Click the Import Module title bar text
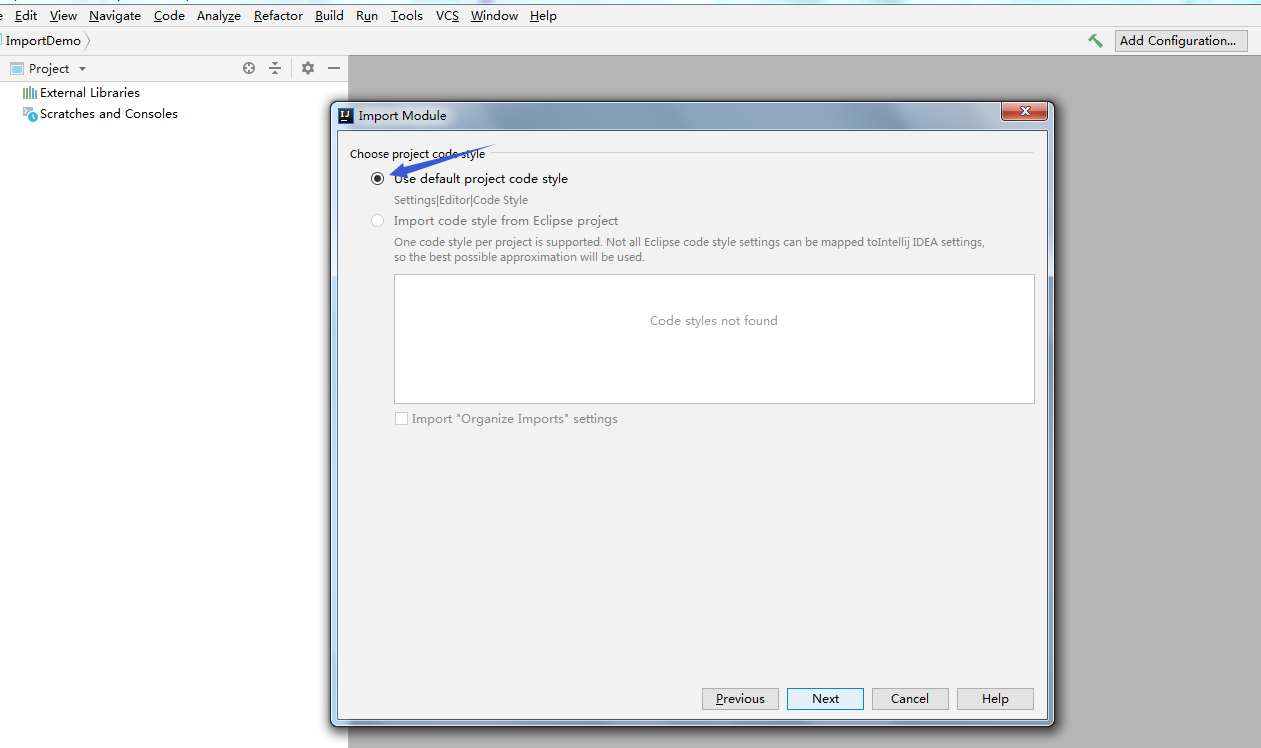The width and height of the screenshot is (1261, 748). point(402,116)
